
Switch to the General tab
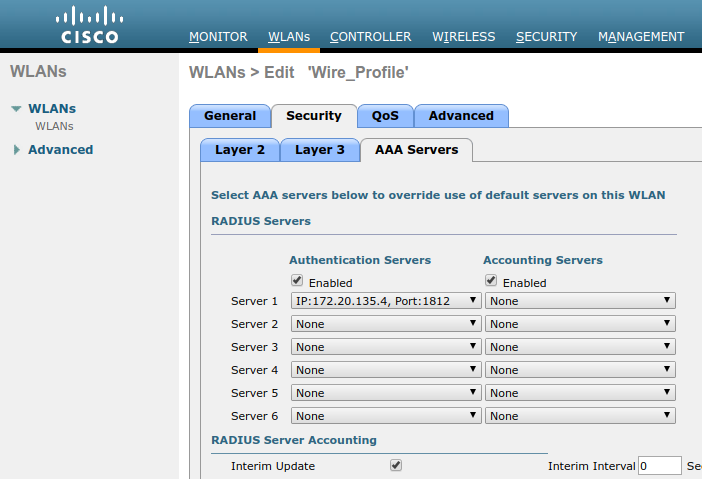pyautogui.click(x=230, y=116)
